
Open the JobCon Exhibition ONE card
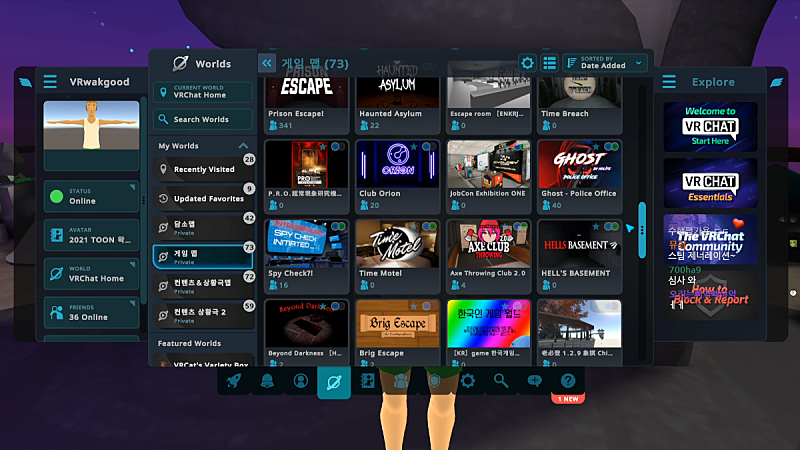pyautogui.click(x=488, y=177)
